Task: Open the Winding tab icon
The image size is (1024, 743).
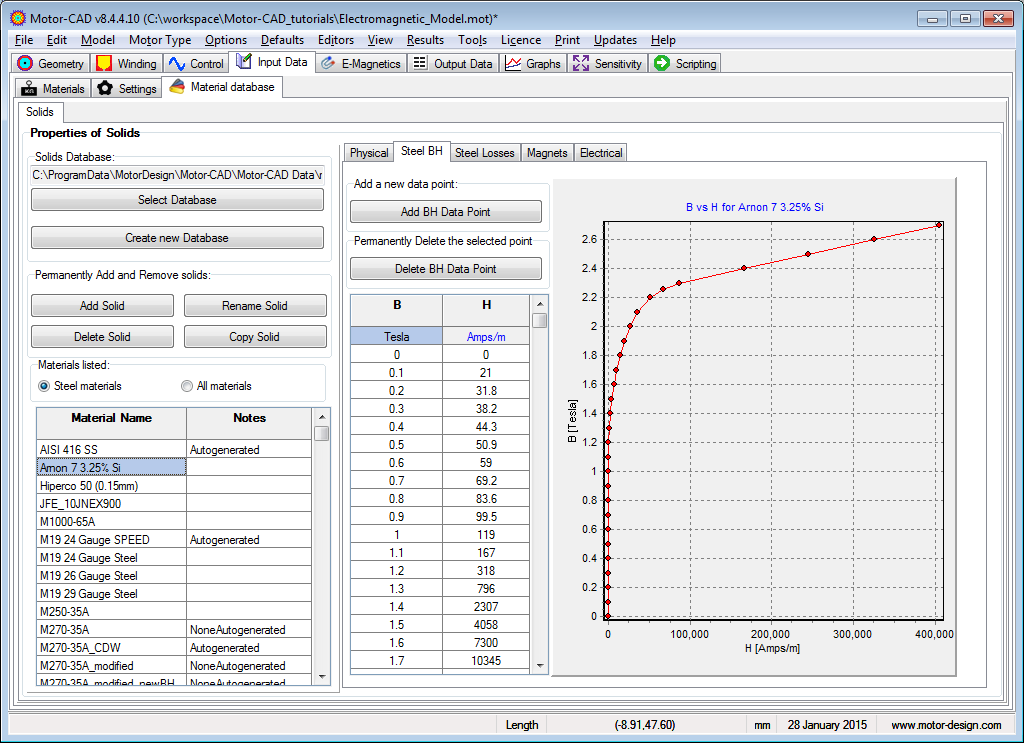Action: point(104,63)
